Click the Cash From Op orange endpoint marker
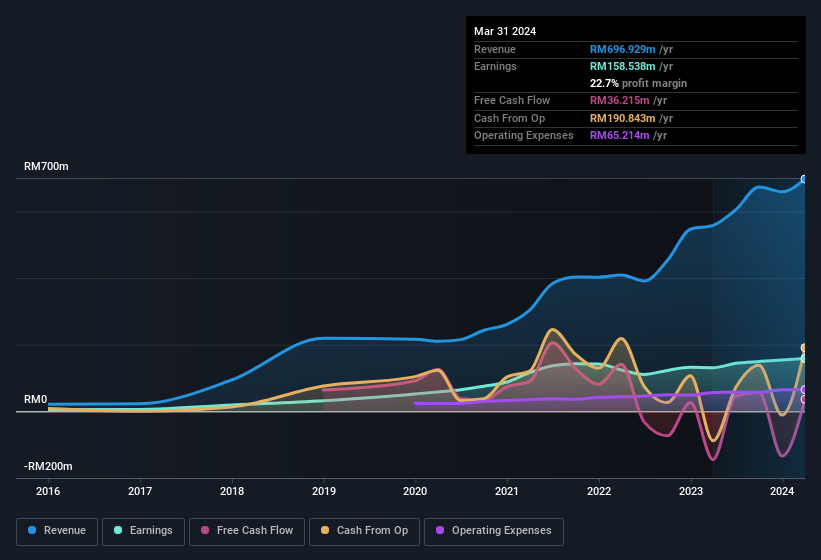Image resolution: width=821 pixels, height=560 pixels. [804, 348]
